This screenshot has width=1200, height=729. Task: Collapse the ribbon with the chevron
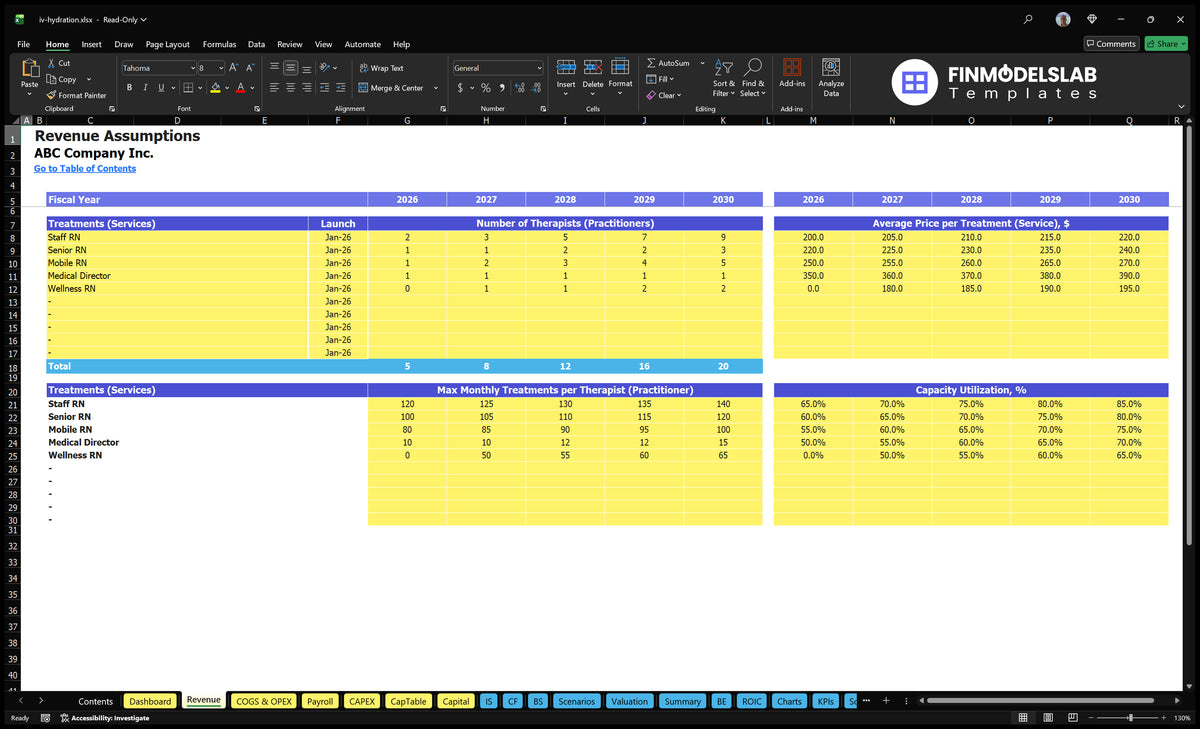[x=1183, y=106]
